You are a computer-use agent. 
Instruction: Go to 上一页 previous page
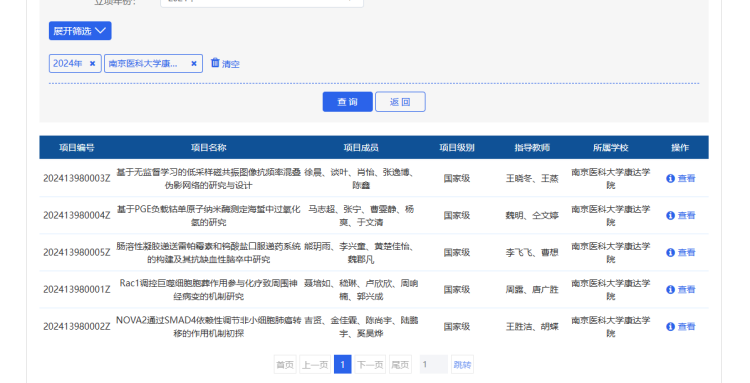pyautogui.click(x=315, y=365)
